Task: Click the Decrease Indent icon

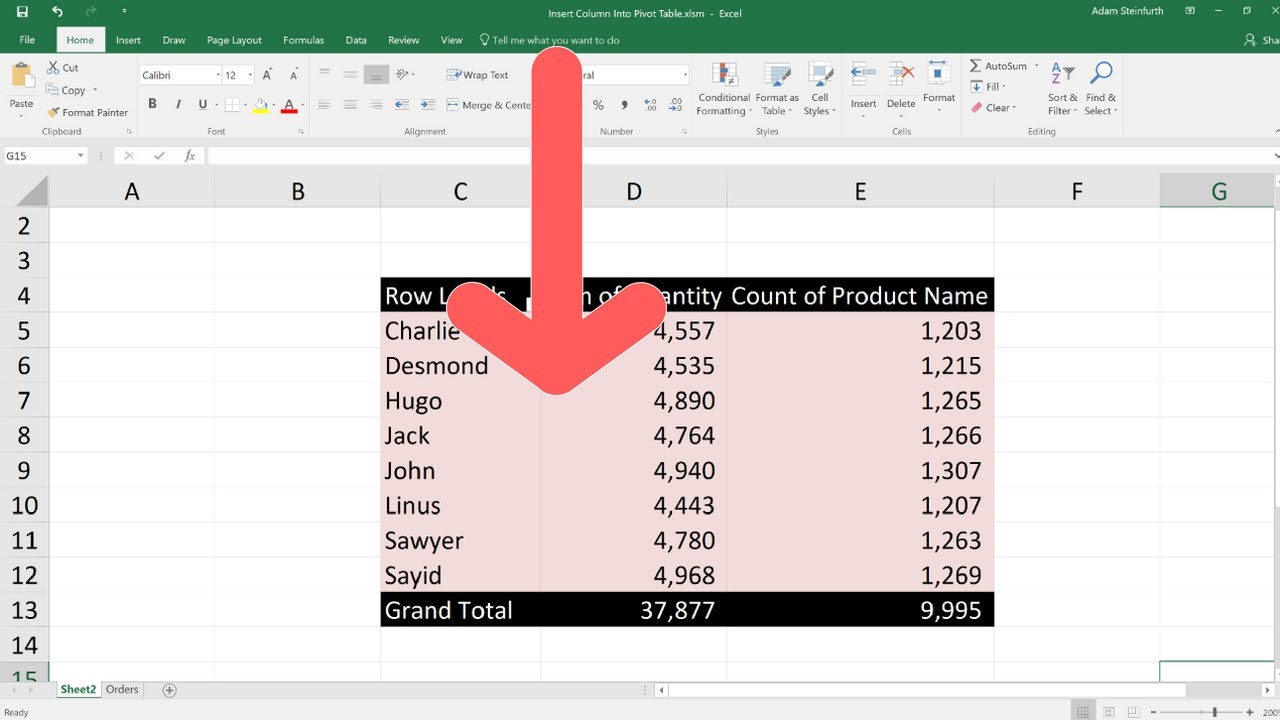Action: (x=402, y=105)
